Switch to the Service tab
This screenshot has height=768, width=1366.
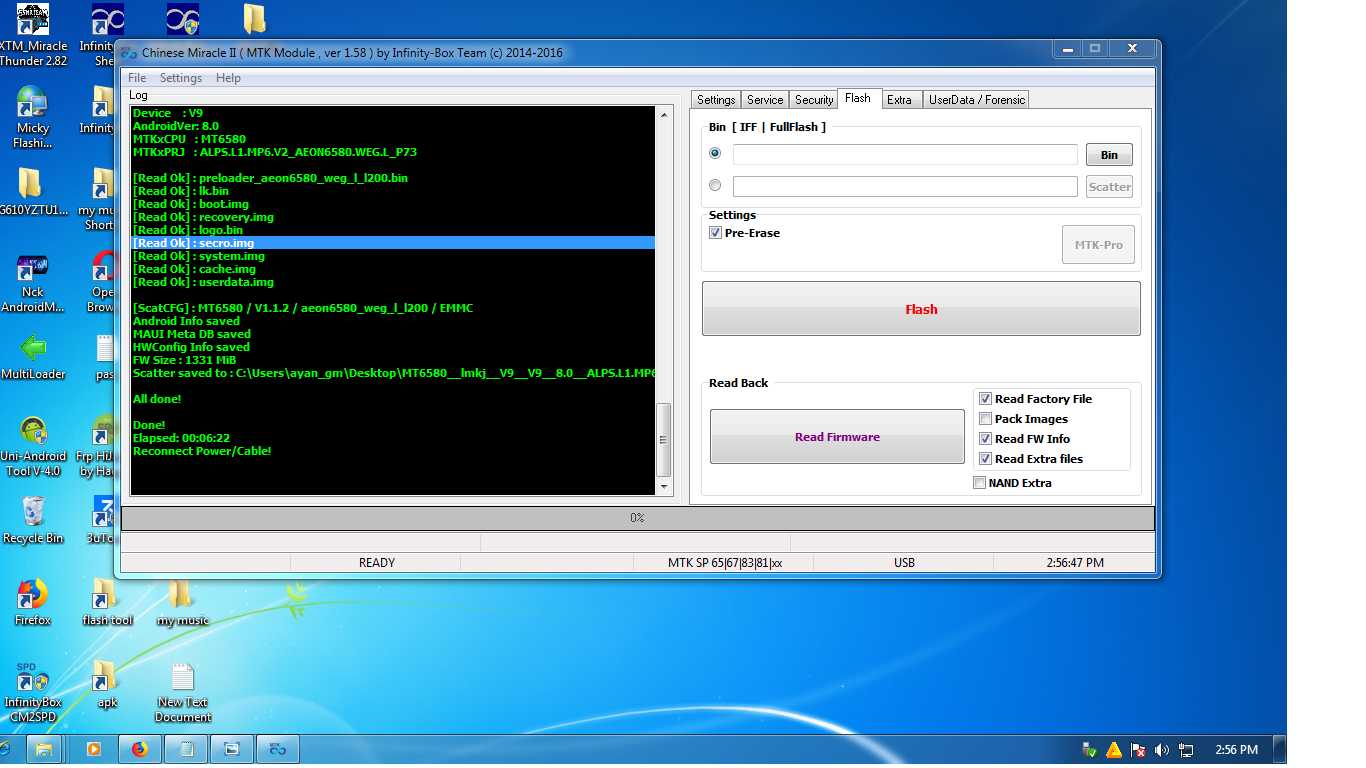[765, 100]
